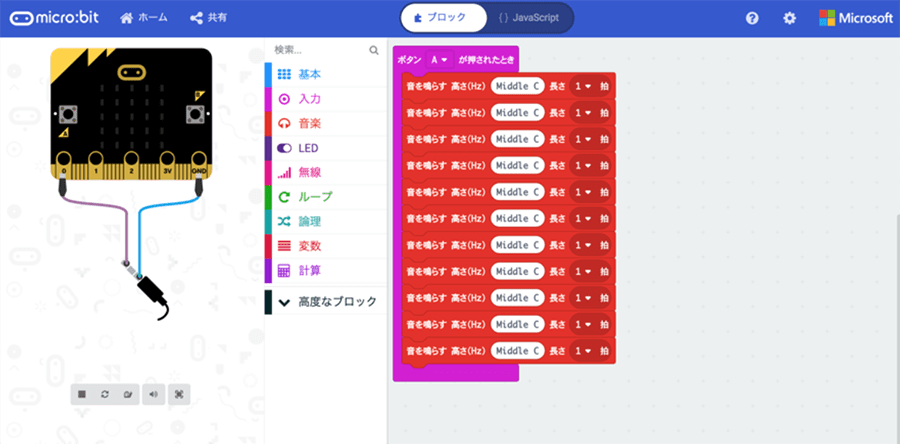Open the settings gear menu
900x444 pixels.
[790, 18]
